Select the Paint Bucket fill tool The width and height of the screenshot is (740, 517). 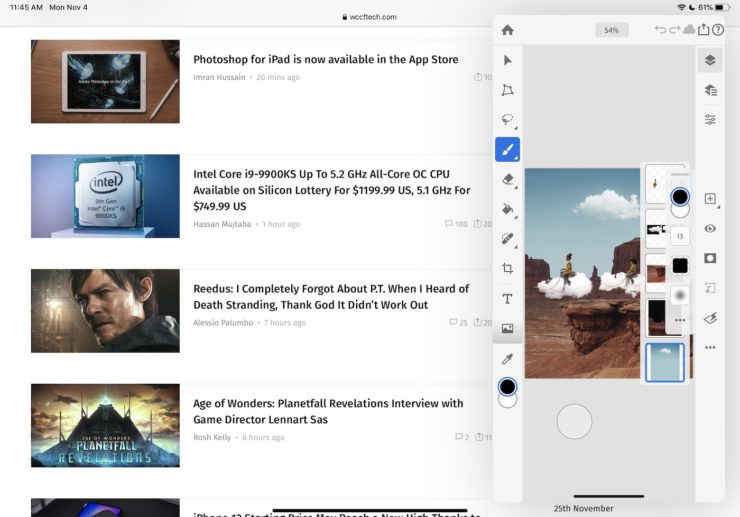click(x=507, y=209)
